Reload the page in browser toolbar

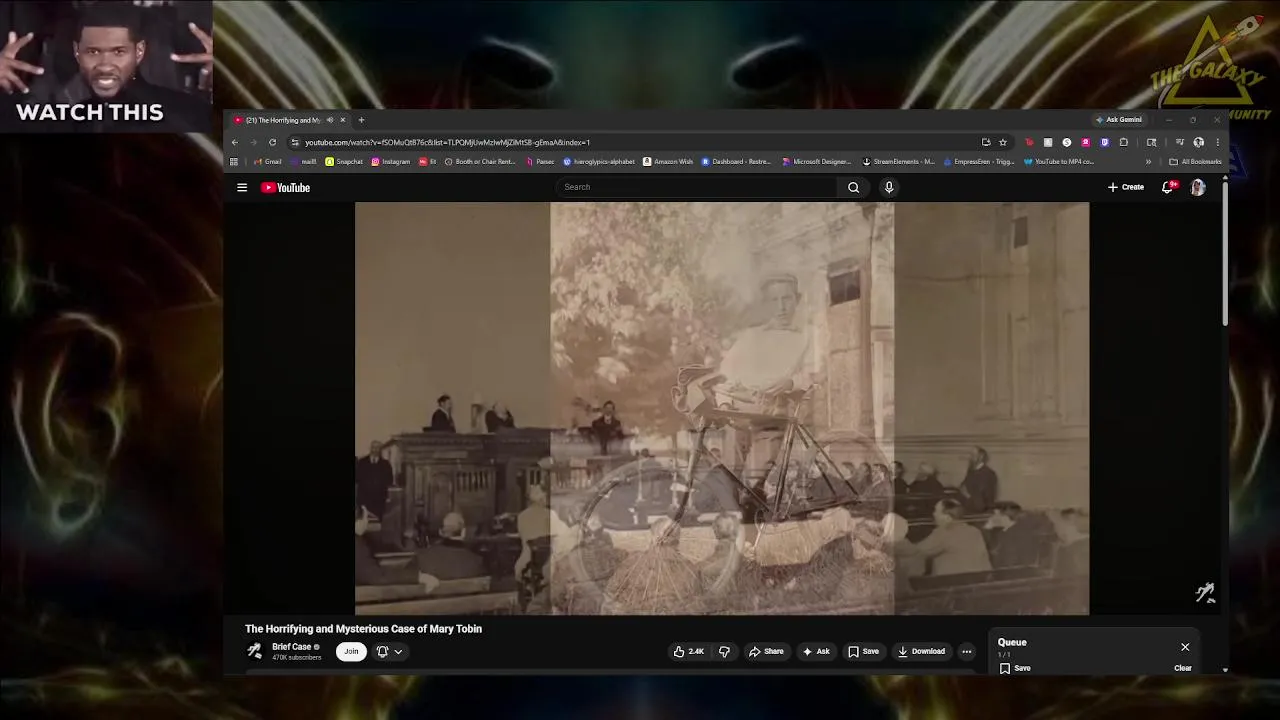272,142
